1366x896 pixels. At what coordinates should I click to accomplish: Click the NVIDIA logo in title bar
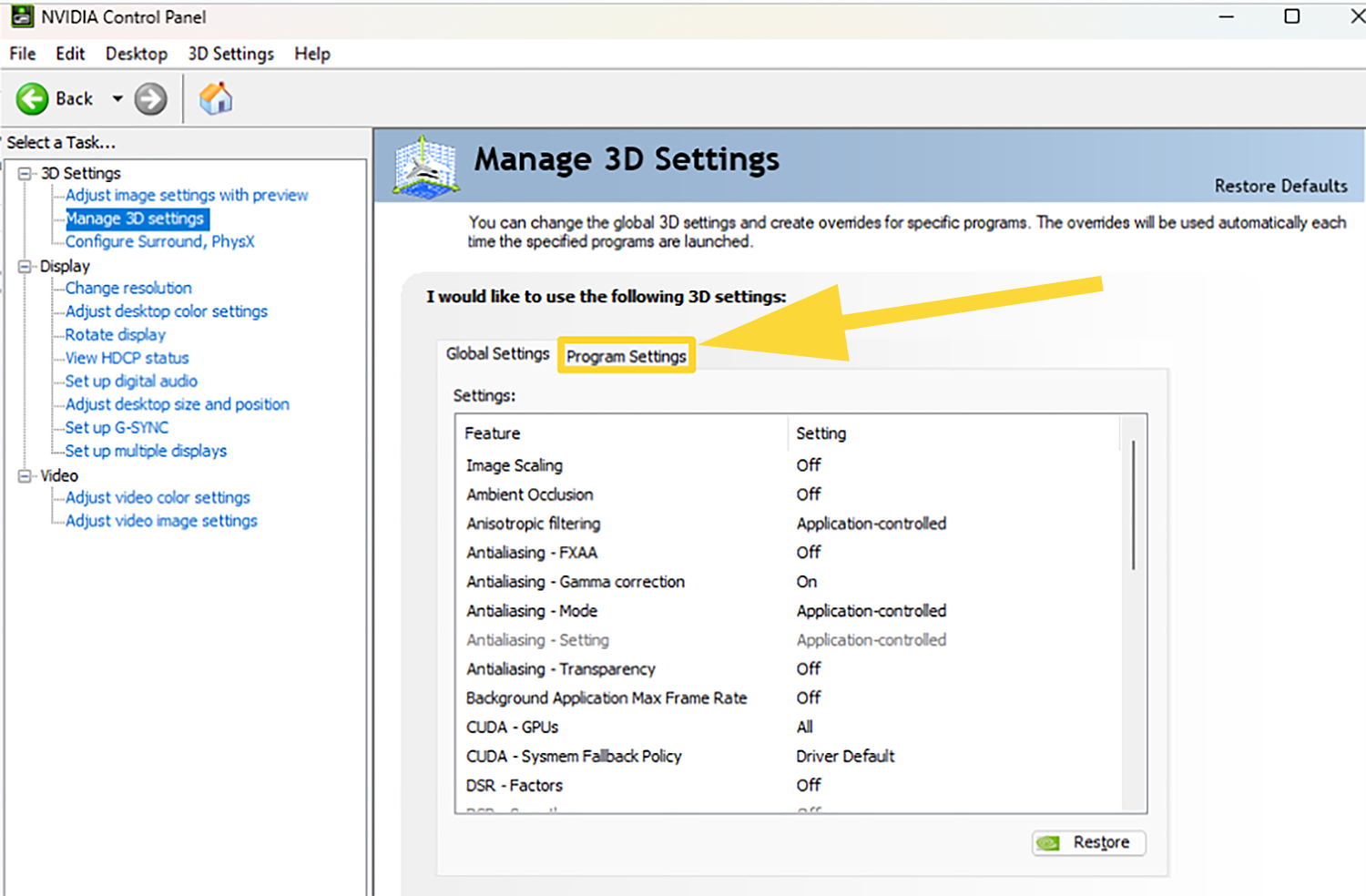point(22,16)
